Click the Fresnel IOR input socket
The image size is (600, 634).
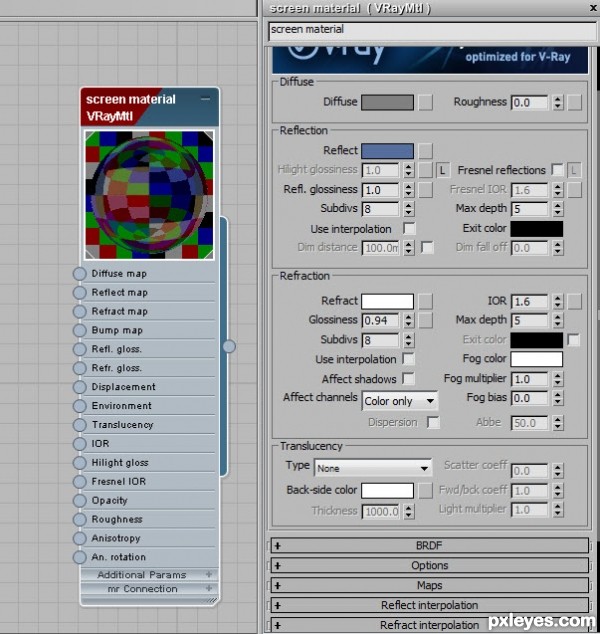80,481
